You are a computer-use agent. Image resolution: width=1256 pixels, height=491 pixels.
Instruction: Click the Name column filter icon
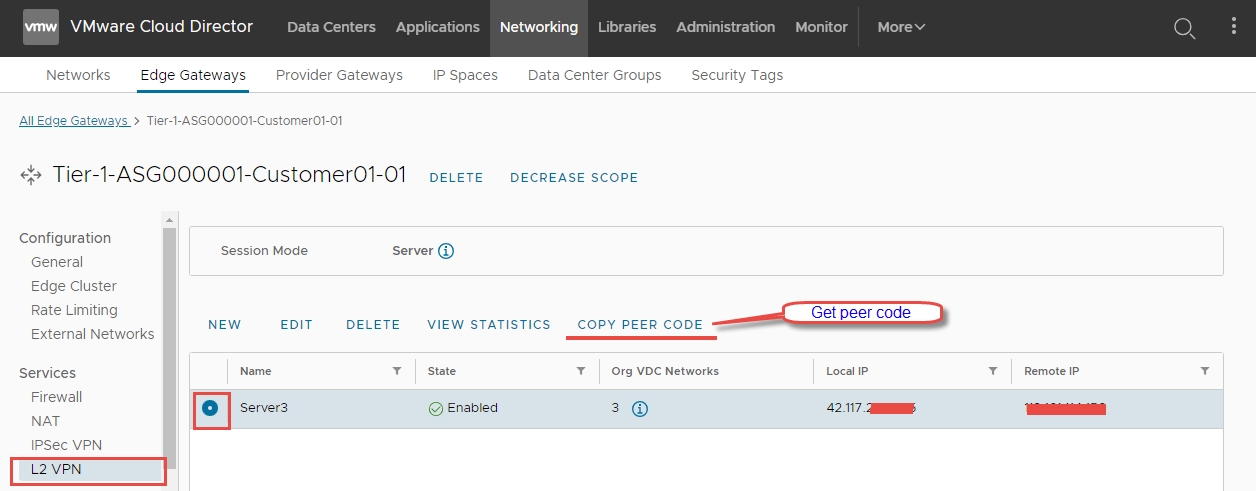tap(397, 371)
